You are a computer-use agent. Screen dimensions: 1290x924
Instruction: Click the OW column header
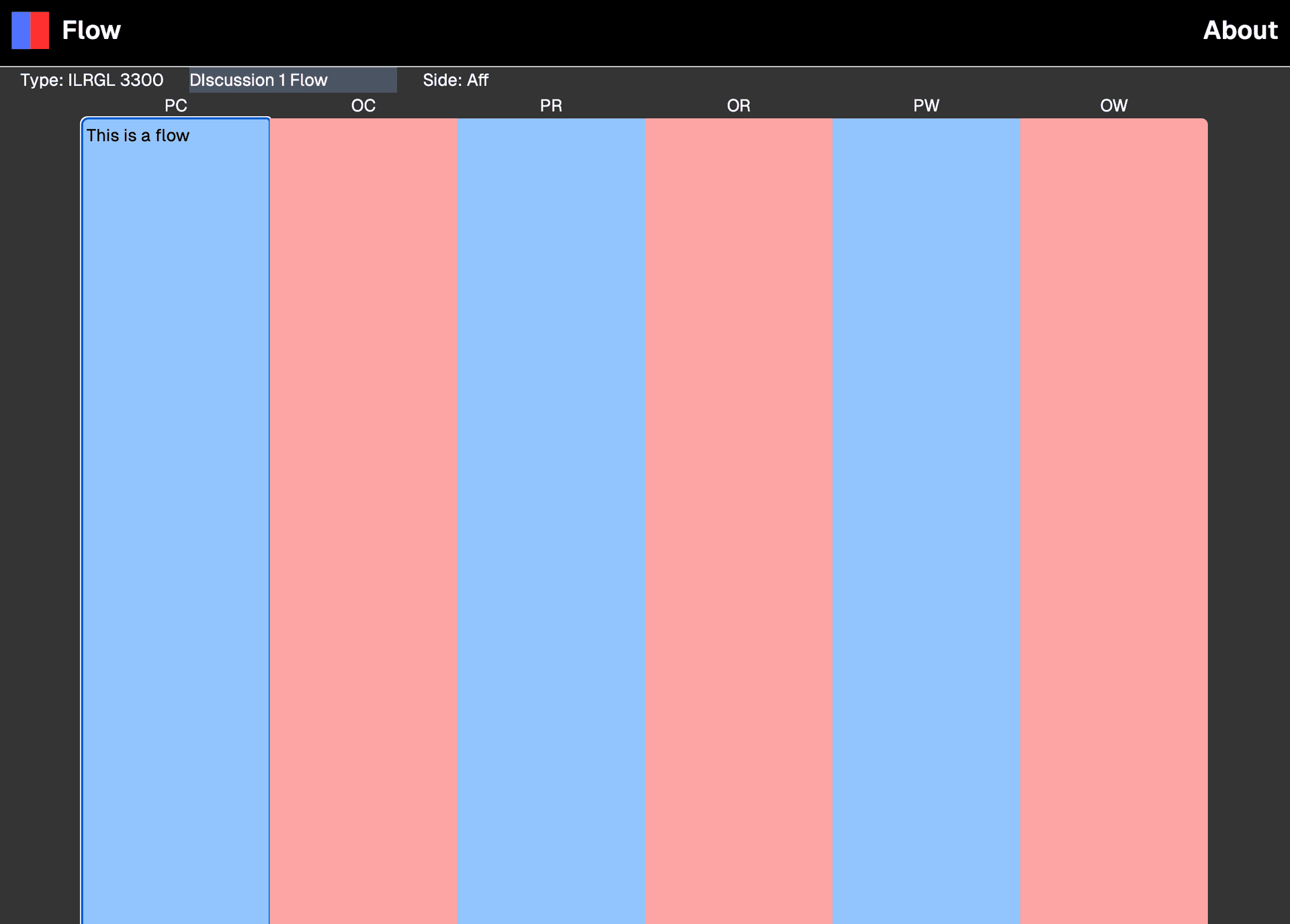tap(1114, 105)
